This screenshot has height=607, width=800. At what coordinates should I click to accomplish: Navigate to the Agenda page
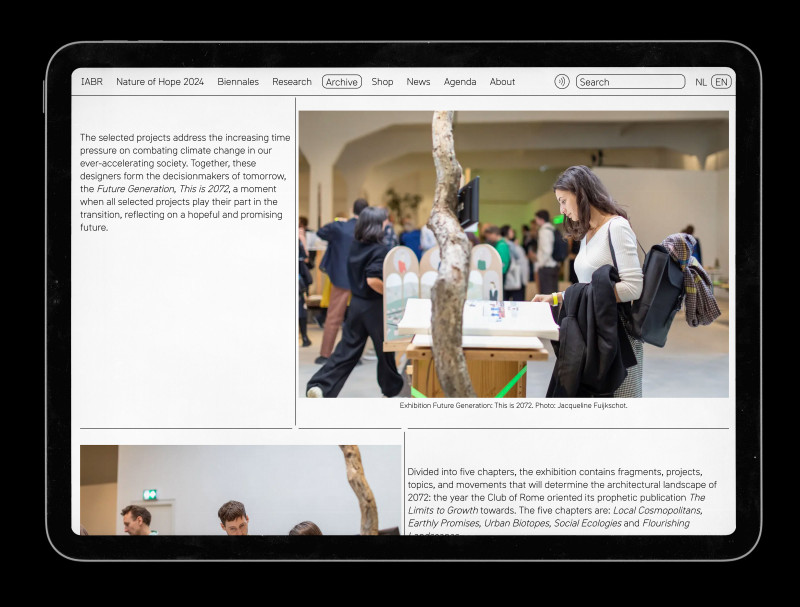pos(460,82)
